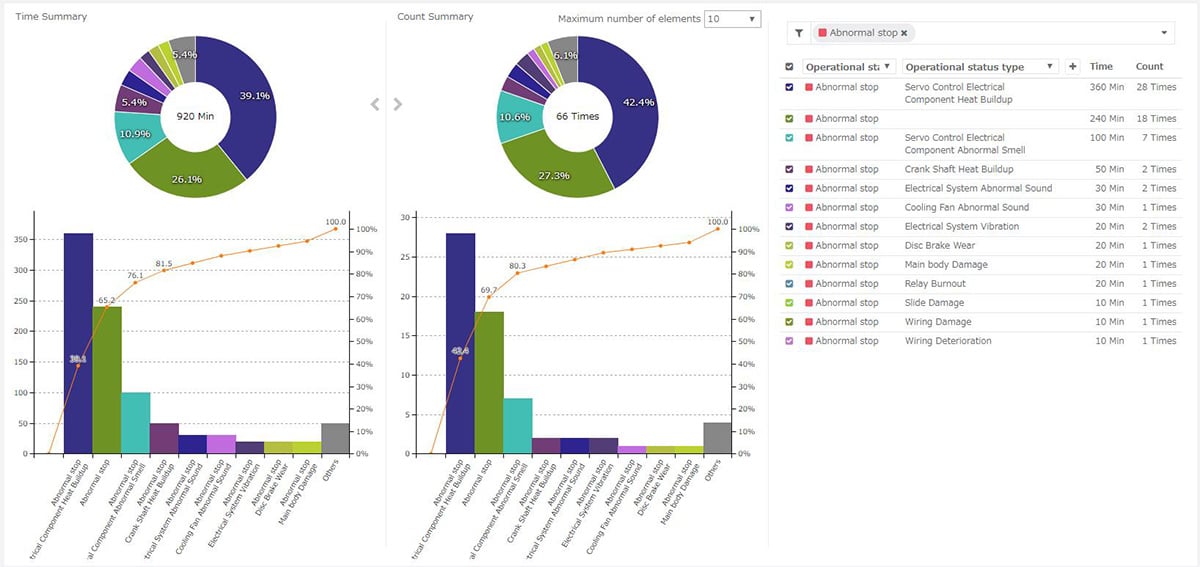Uncheck the Servo Control Abnormal Smell row
Viewport: 1200px width, 567px height.
point(789,138)
